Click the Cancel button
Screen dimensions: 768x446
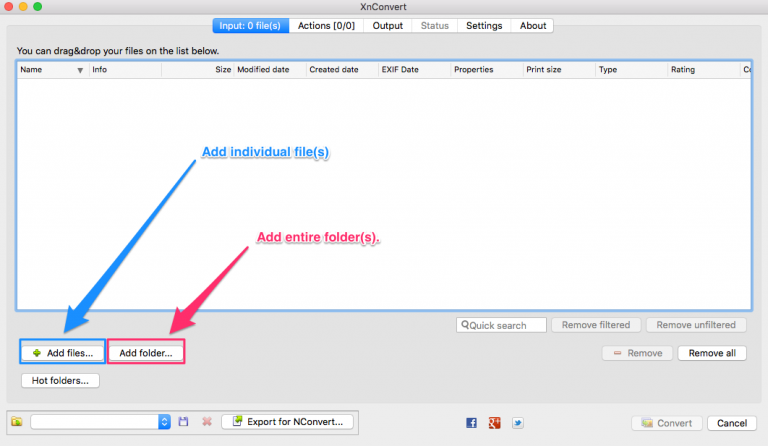click(x=732, y=423)
